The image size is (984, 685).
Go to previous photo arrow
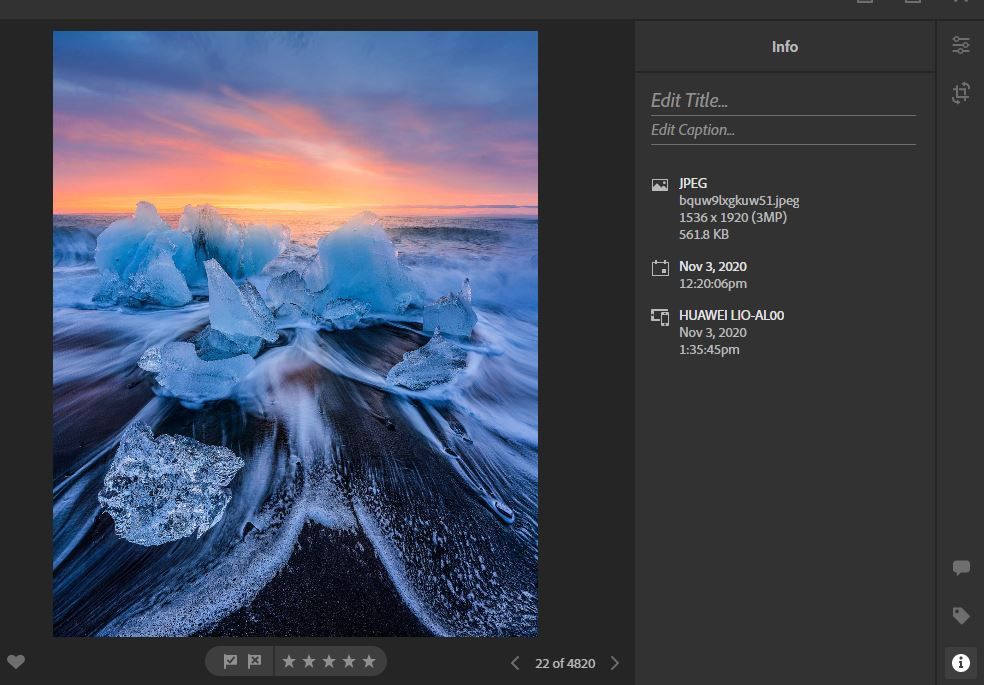point(515,663)
